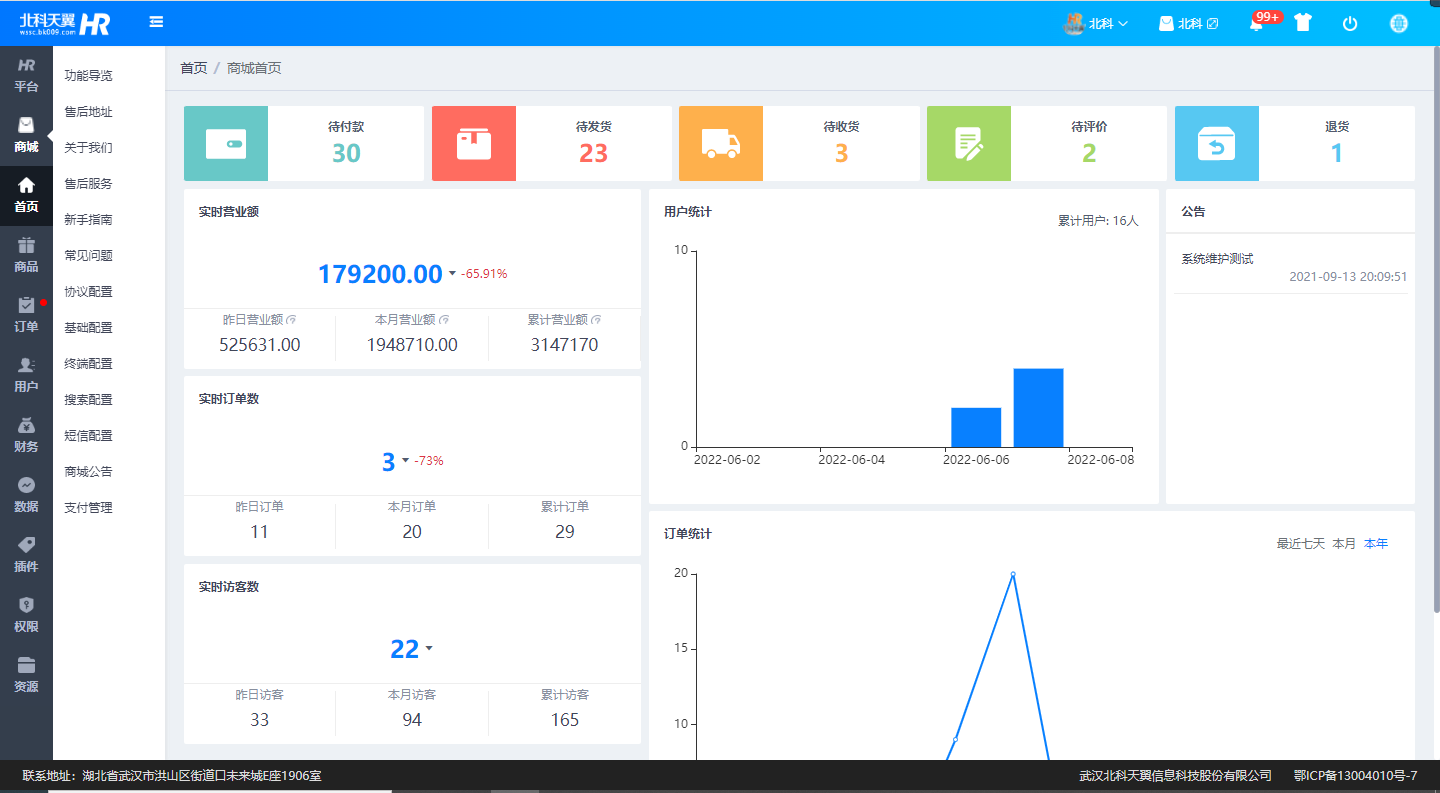The width and height of the screenshot is (1440, 793).
Task: Expand the dropdown arrow beside 179200.00
Action: point(452,274)
